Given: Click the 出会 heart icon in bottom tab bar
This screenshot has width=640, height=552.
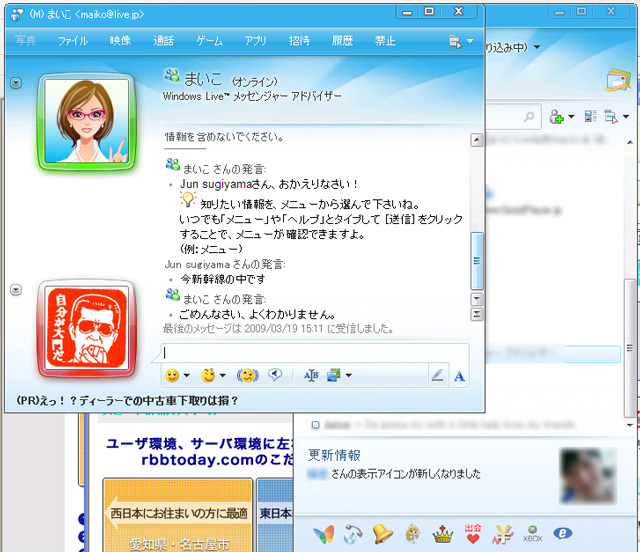Looking at the screenshot, I should point(473,534).
